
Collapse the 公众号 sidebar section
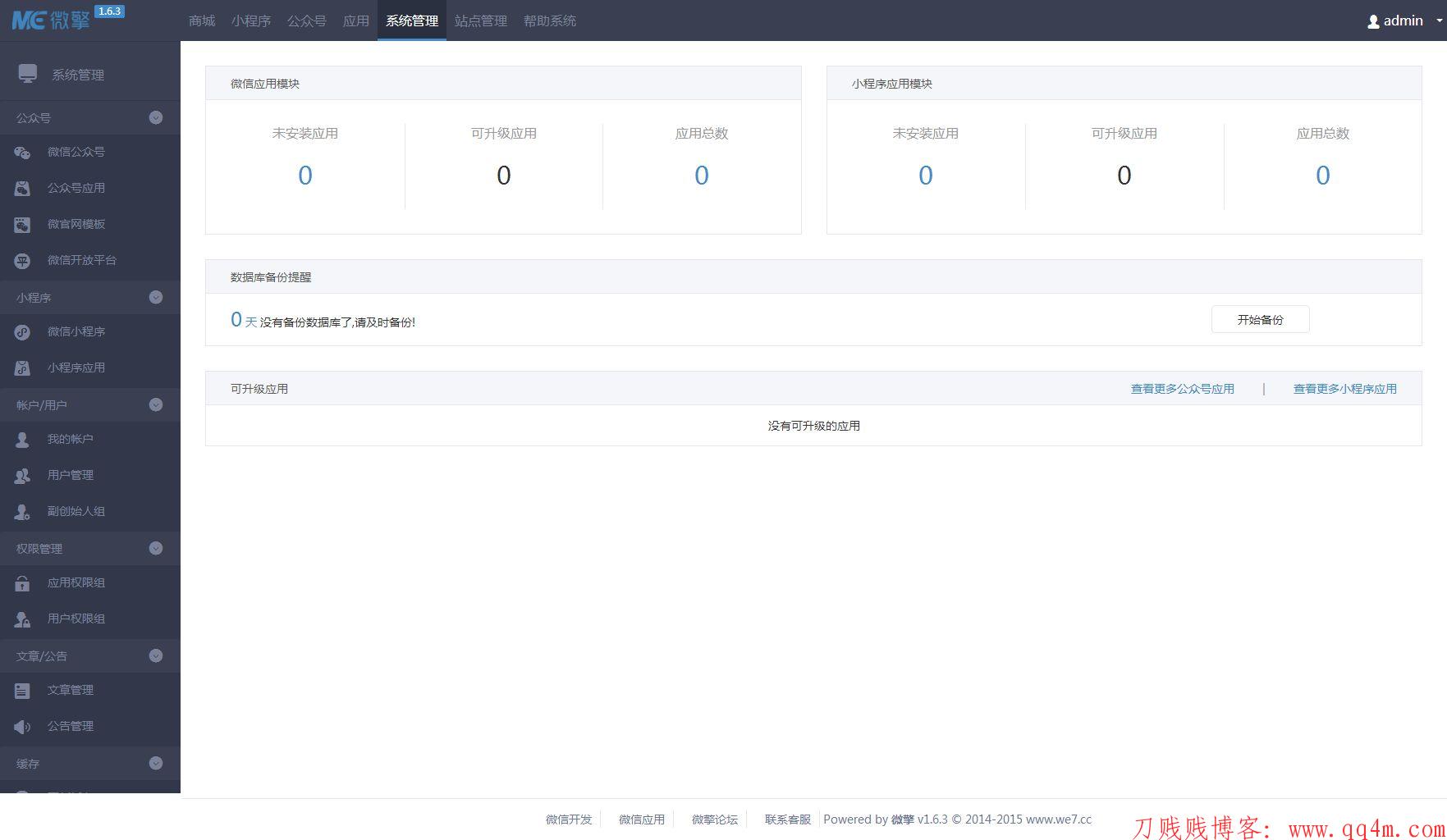156,118
